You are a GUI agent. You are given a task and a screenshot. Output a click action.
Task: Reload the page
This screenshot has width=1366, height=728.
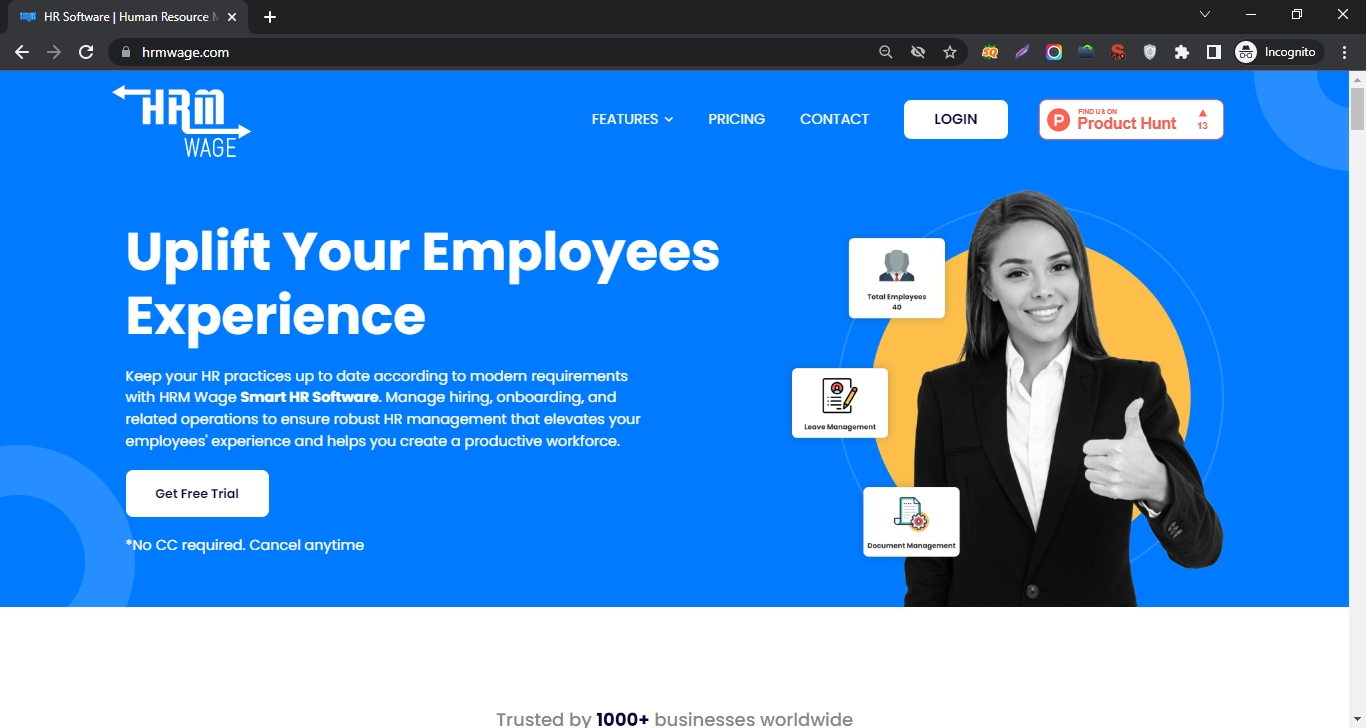[x=86, y=52]
